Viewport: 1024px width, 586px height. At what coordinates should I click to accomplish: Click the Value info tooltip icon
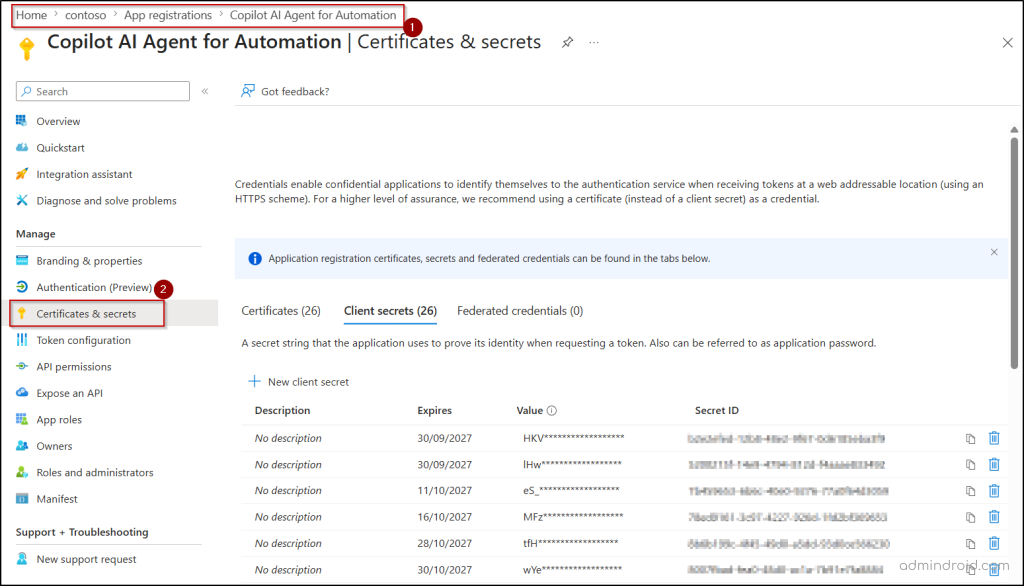552,411
